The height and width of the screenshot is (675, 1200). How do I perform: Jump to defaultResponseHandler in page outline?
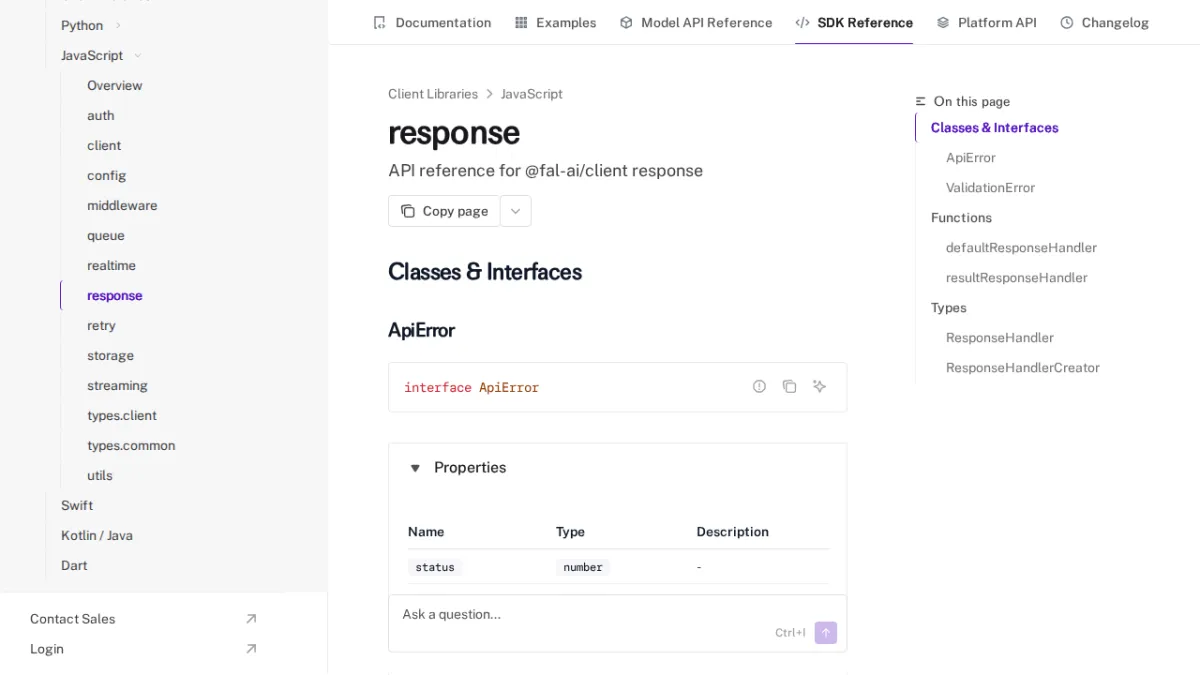pyautogui.click(x=1021, y=247)
